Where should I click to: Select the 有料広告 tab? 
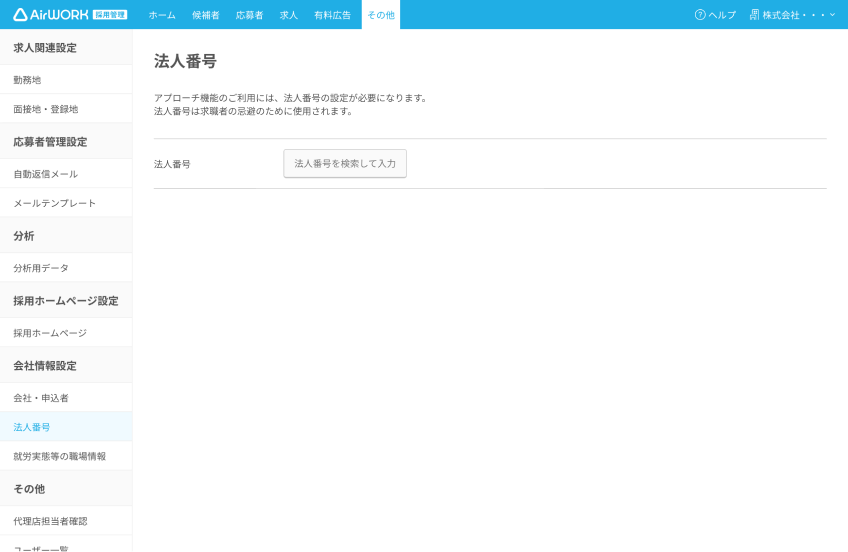click(333, 15)
